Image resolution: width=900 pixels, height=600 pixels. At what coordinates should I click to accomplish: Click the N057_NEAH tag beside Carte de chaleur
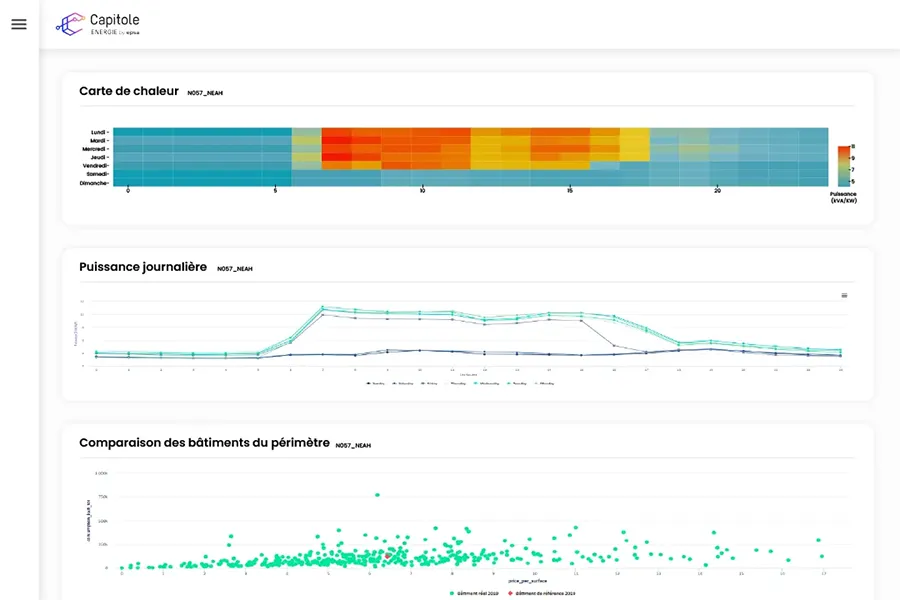[x=205, y=93]
